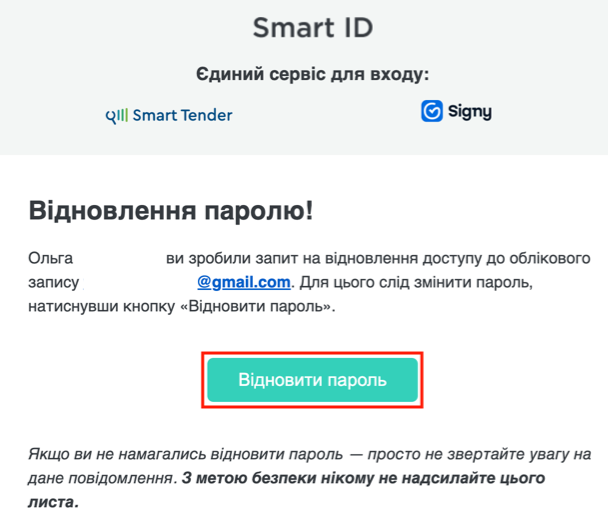This screenshot has height=532, width=609.
Task: Click the Signy checkmark logo icon
Action: pyautogui.click(x=432, y=111)
